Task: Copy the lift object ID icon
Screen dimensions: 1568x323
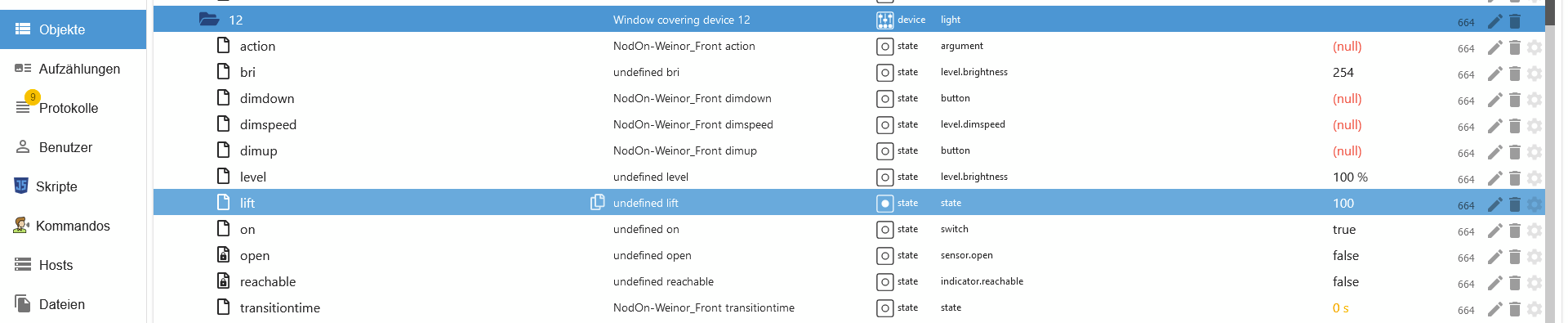Action: click(598, 202)
